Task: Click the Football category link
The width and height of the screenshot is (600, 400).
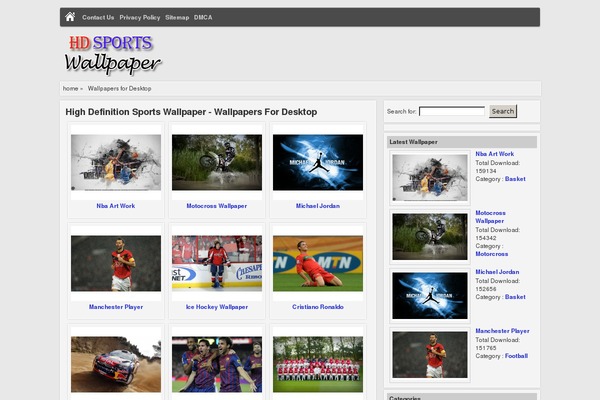Action: 516,356
